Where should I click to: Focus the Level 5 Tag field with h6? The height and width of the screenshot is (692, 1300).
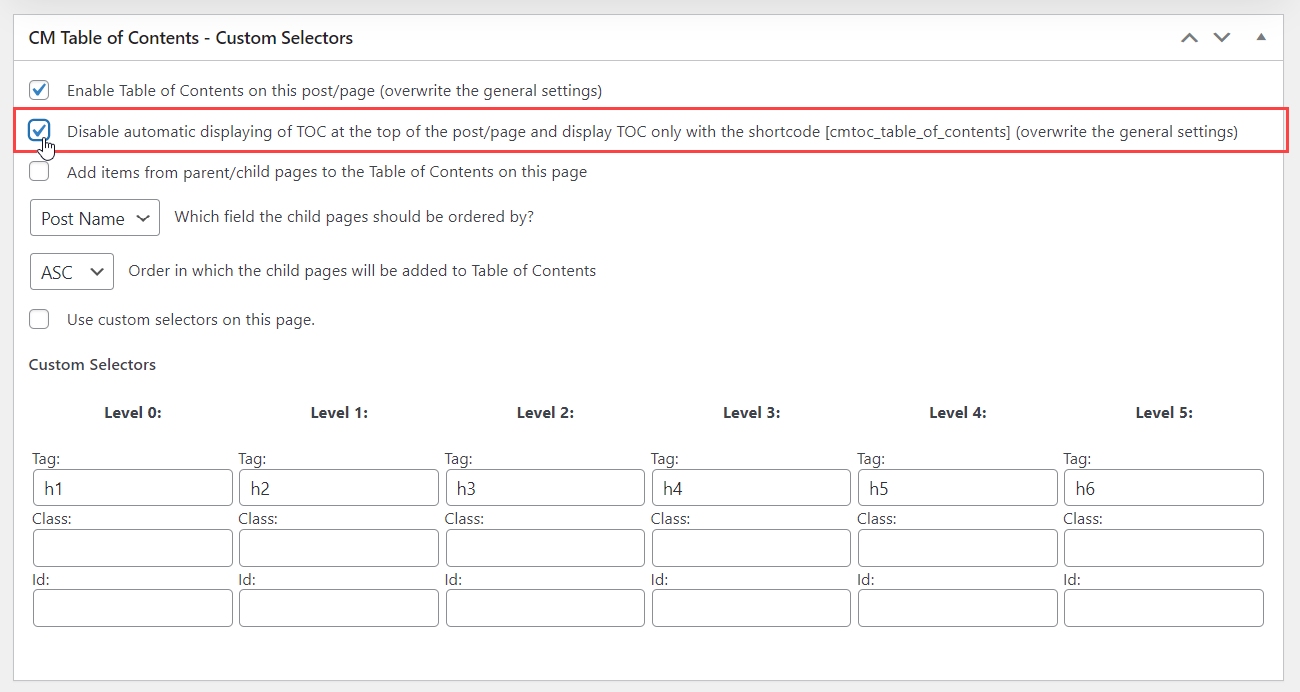coord(1163,488)
